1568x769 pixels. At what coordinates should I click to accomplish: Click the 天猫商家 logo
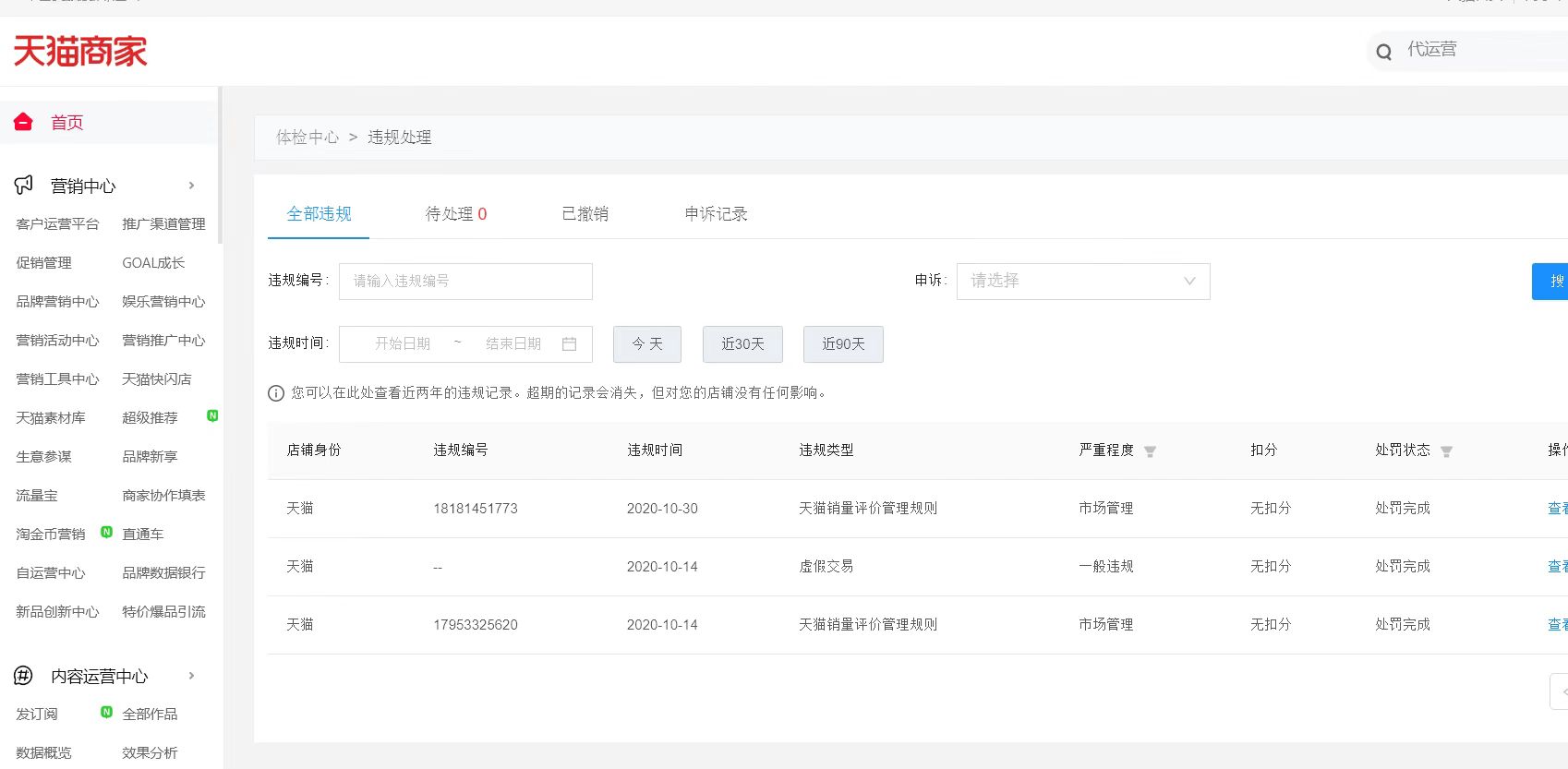coord(80,52)
